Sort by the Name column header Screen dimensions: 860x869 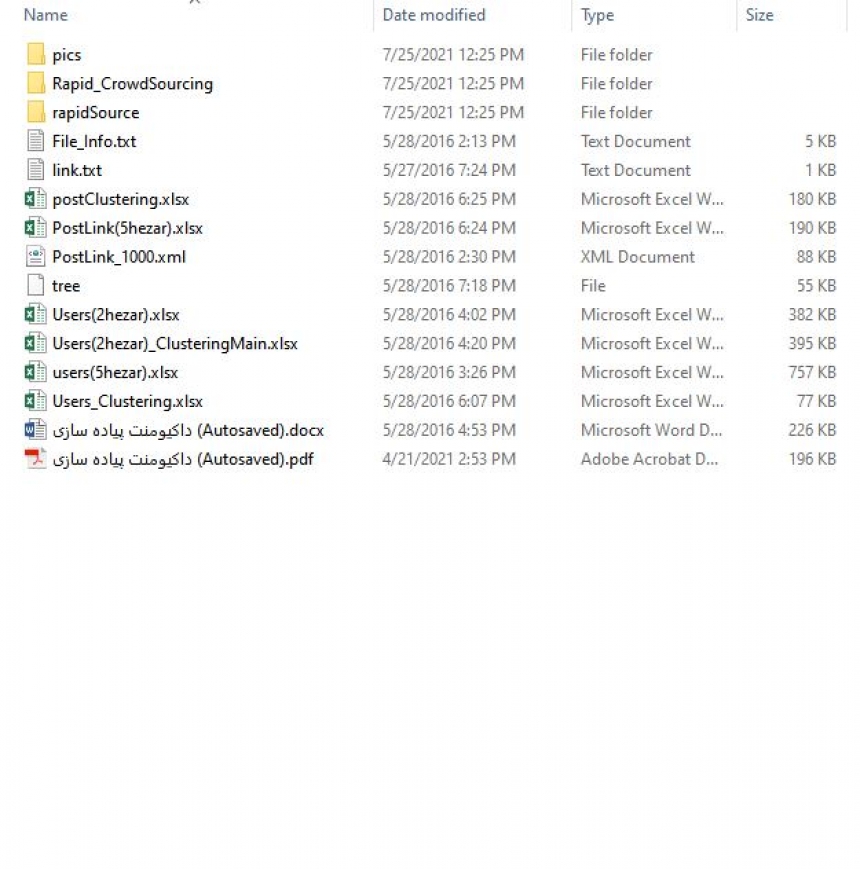point(45,15)
